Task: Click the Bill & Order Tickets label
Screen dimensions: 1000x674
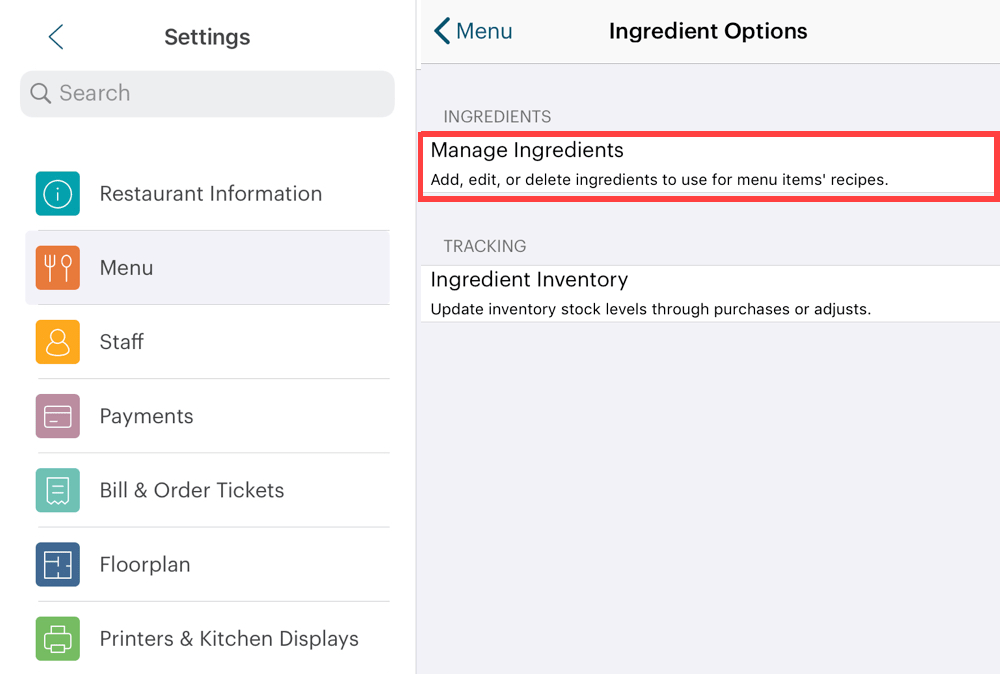Action: (191, 490)
